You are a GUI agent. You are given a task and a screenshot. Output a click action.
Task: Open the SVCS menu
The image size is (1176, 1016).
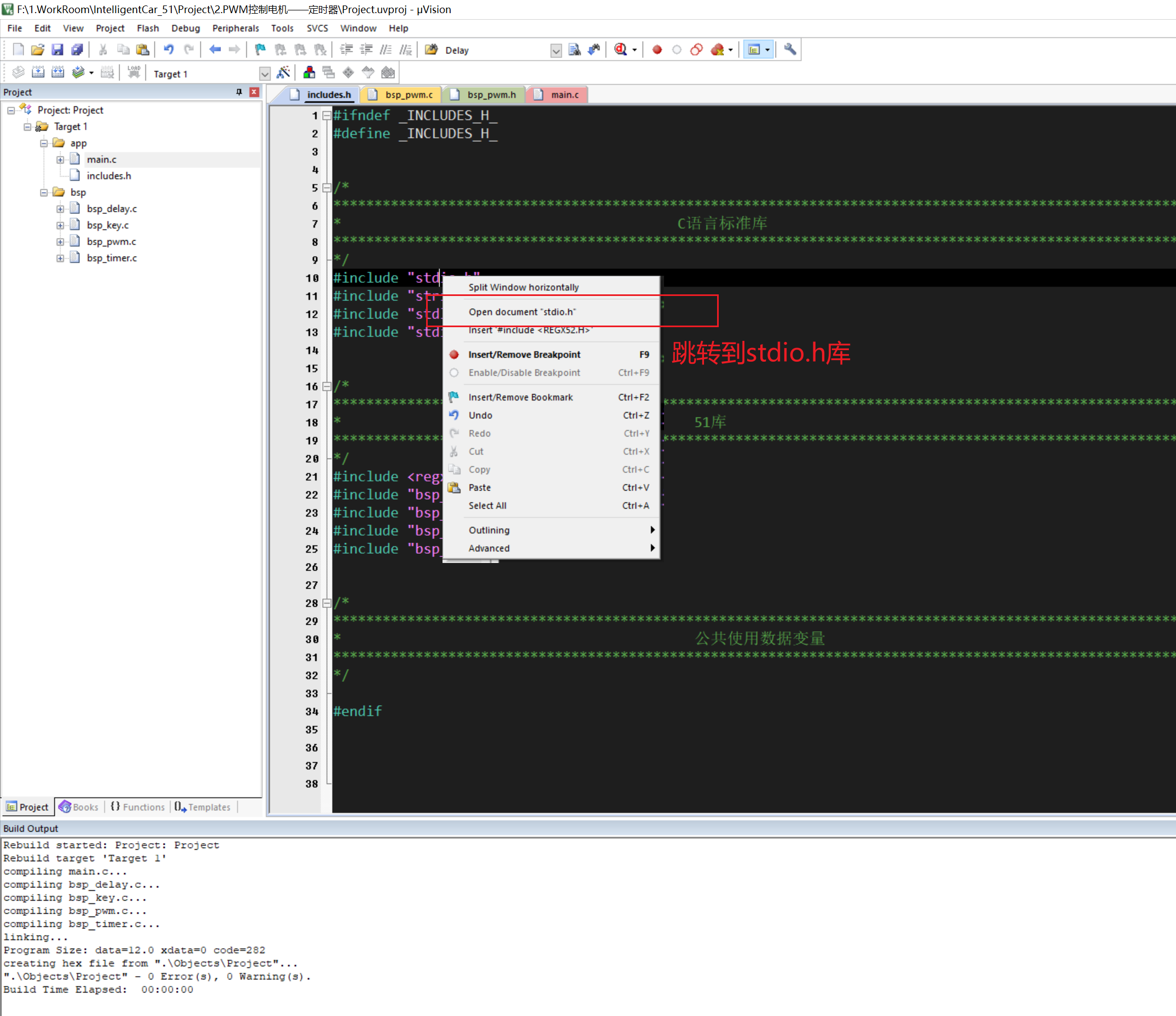tap(317, 28)
